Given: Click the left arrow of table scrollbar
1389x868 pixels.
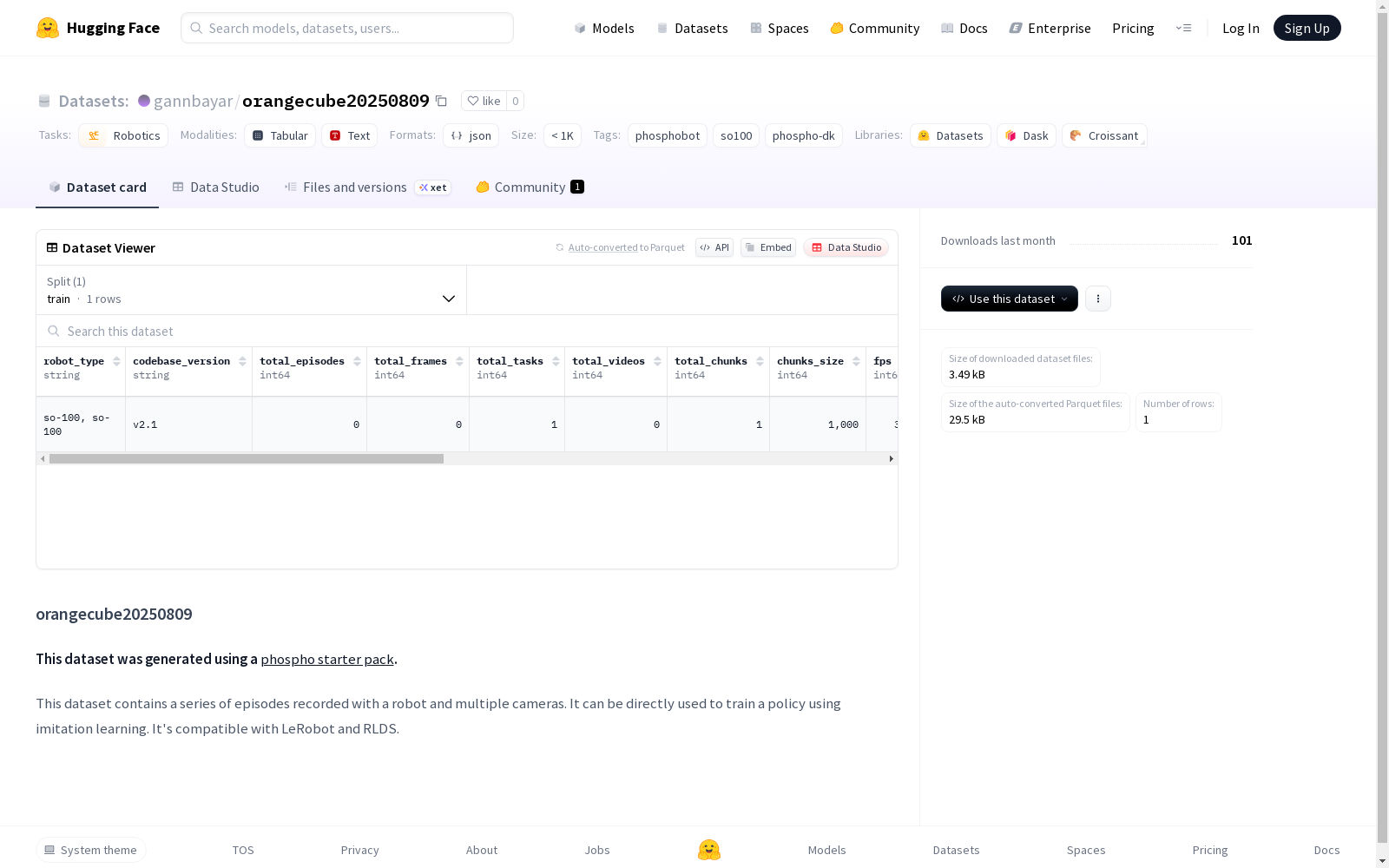Looking at the screenshot, I should point(43,458).
